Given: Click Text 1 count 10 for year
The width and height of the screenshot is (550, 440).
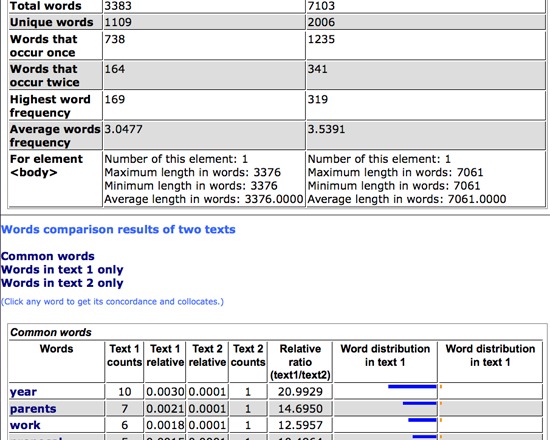Looking at the screenshot, I should (125, 392).
